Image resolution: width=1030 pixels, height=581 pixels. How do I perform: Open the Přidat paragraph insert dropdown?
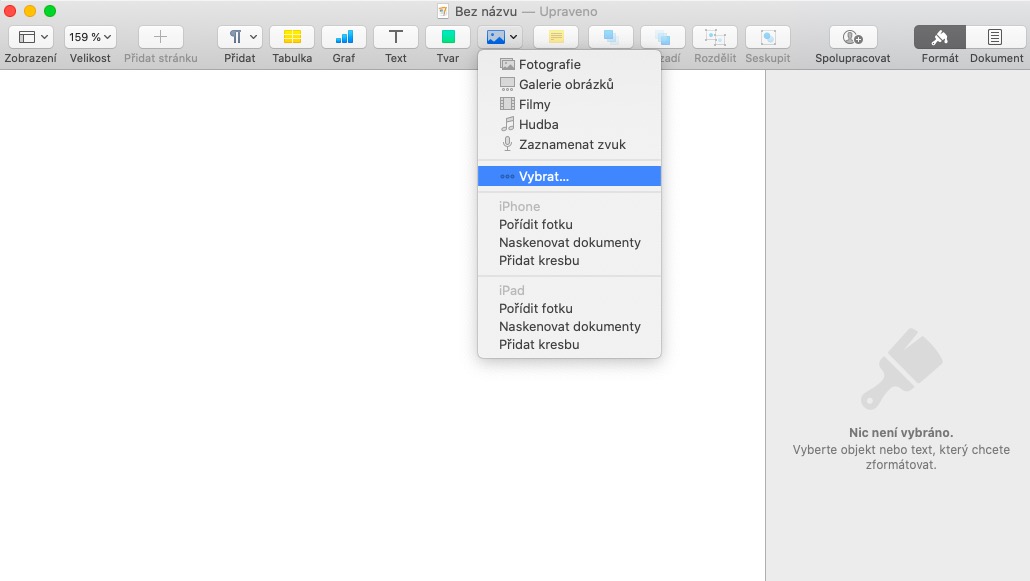click(x=240, y=37)
